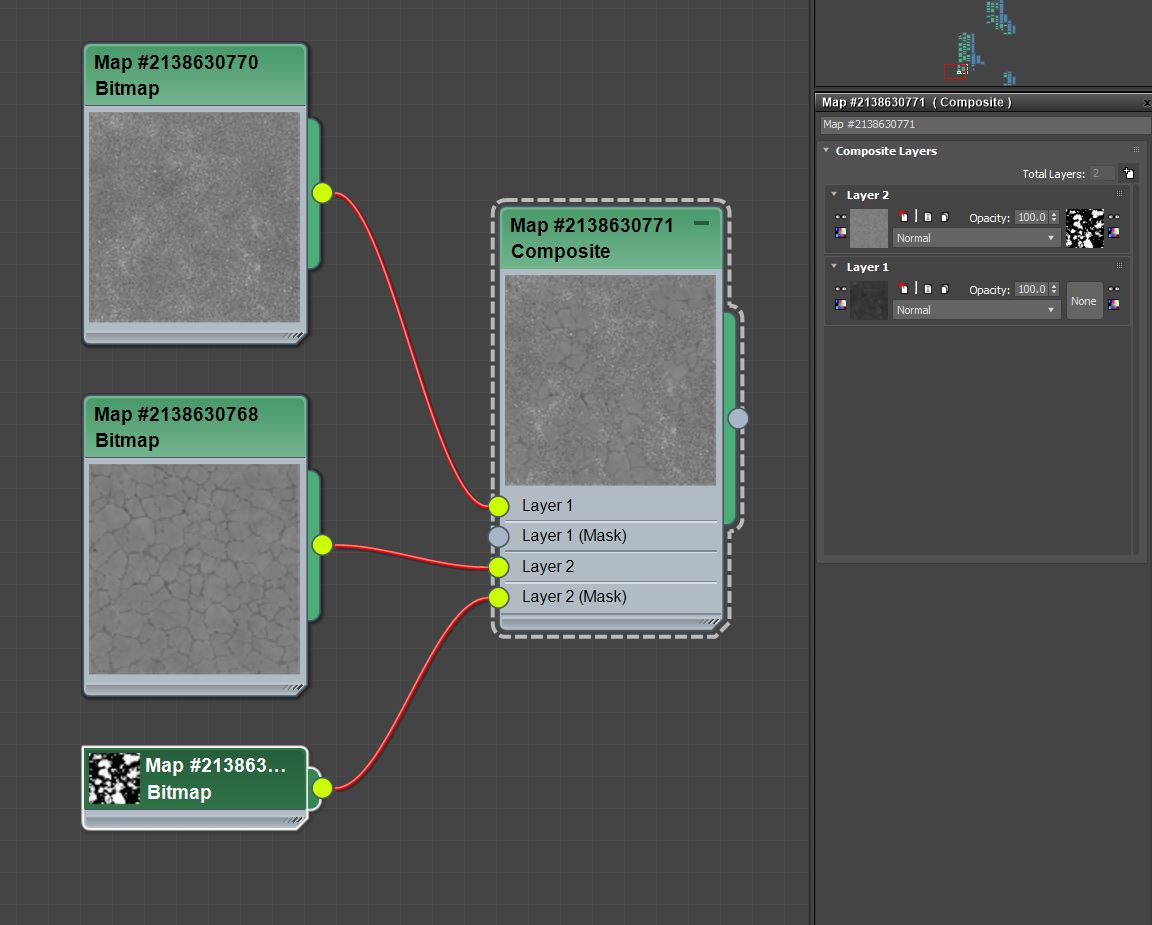Viewport: 1152px width, 925px height.
Task: Hide the Layer 1 texture with eye toggle
Action: click(x=840, y=289)
